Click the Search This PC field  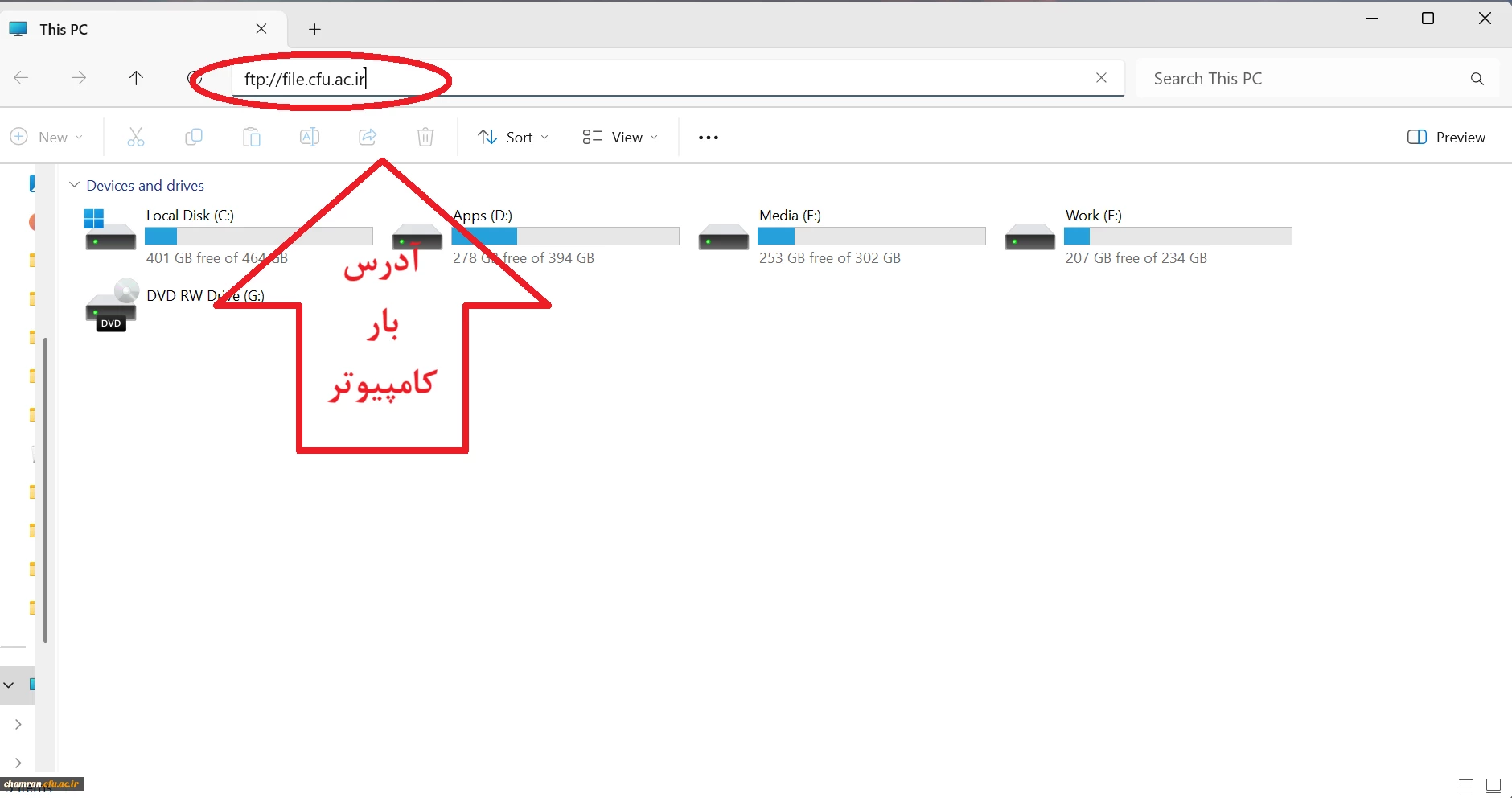tap(1303, 79)
